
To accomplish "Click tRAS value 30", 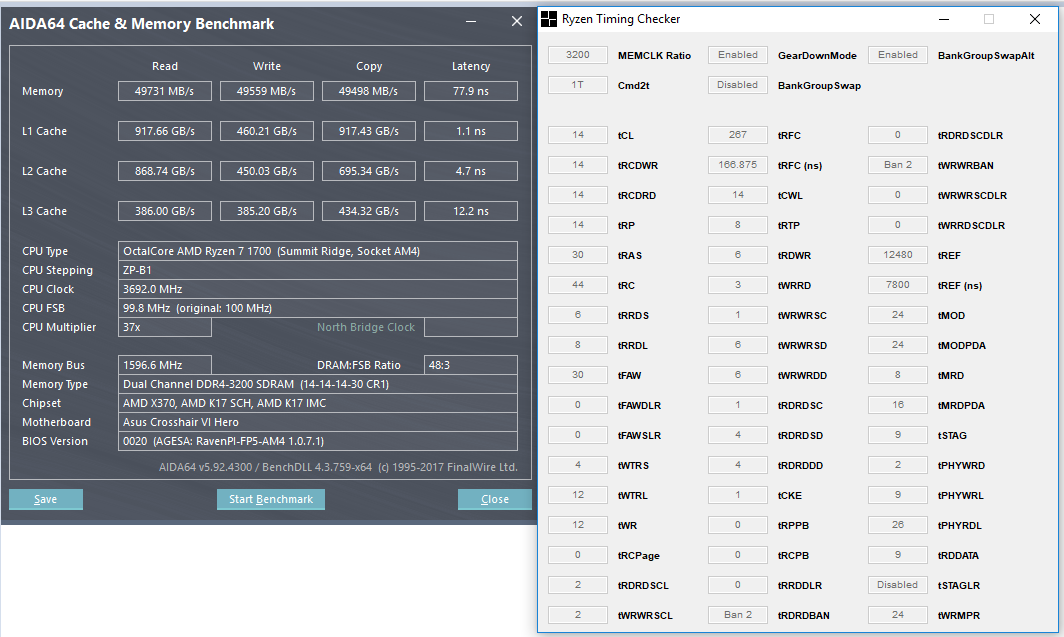I will click(x=578, y=255).
